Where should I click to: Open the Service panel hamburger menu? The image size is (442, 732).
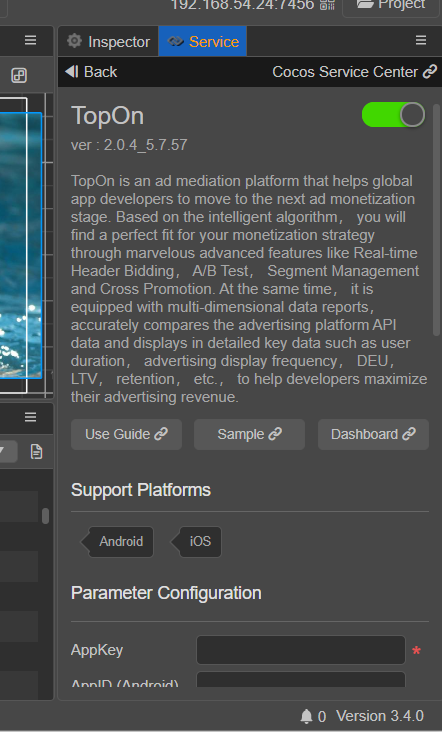coord(421,41)
